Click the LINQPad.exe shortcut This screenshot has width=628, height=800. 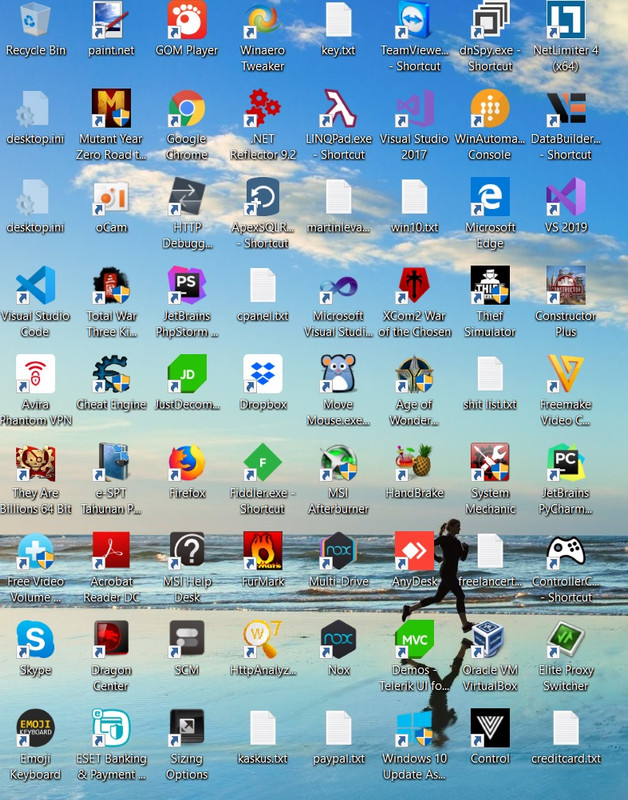tap(338, 108)
